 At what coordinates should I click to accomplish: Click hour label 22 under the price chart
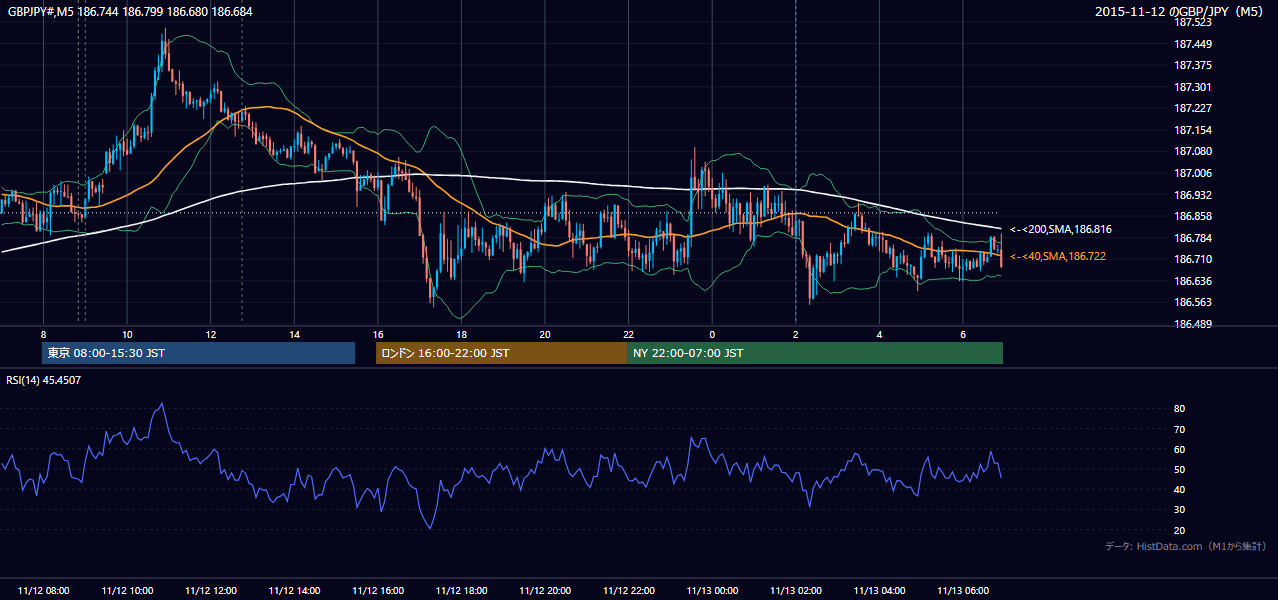(x=628, y=334)
